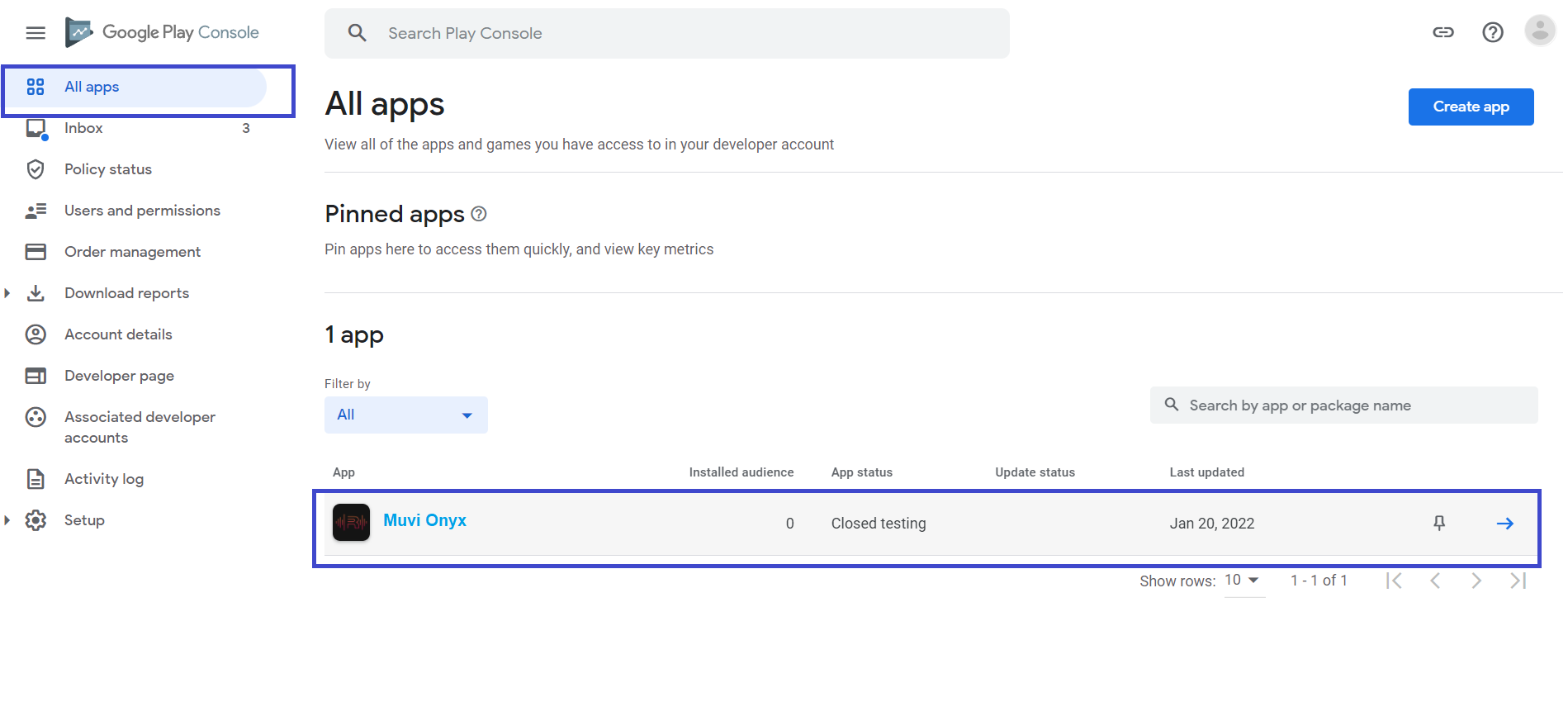Click the Jan 20, 2022 date cell
The height and width of the screenshot is (716, 1568).
click(1211, 524)
